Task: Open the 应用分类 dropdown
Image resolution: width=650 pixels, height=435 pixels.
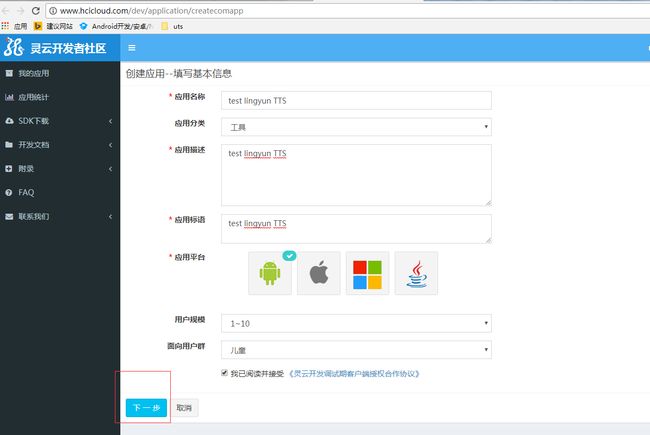Action: click(357, 127)
